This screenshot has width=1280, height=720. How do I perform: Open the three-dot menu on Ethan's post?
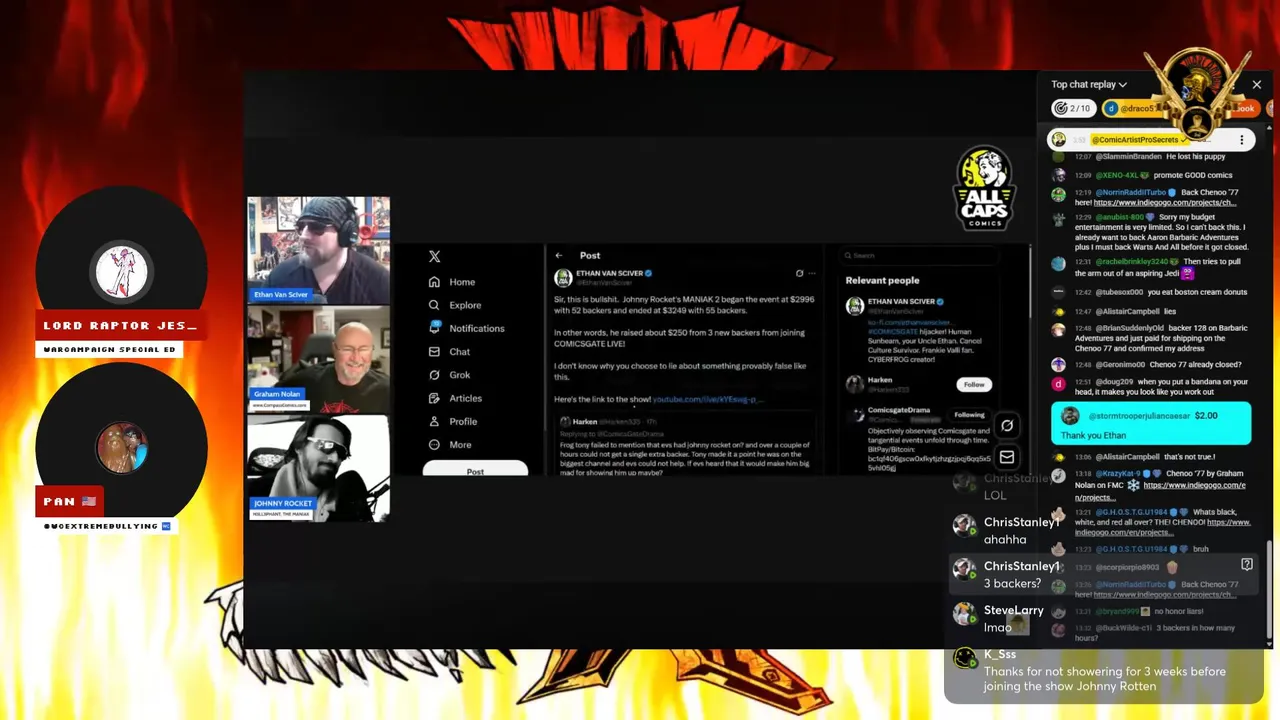813,273
